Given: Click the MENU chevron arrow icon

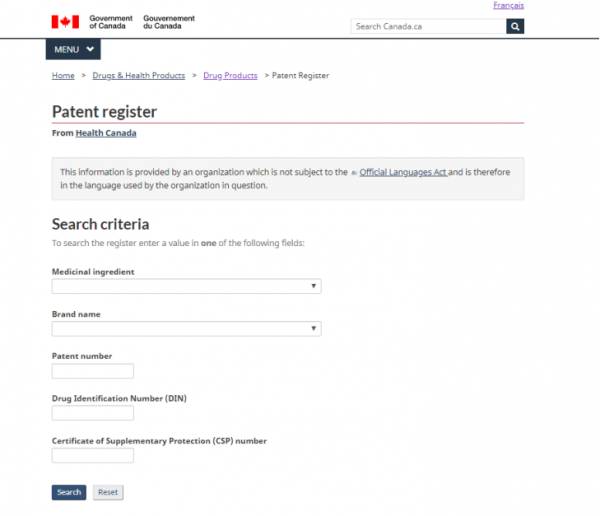Looking at the screenshot, I should tap(90, 49).
